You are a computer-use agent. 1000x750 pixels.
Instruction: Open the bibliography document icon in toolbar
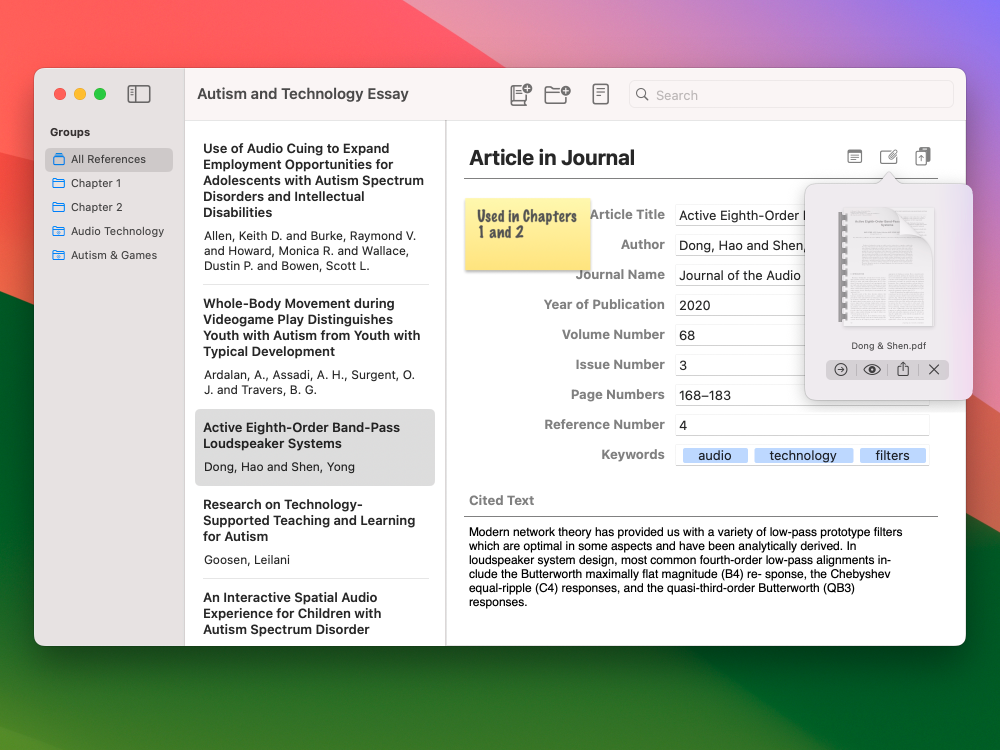pyautogui.click(x=600, y=95)
